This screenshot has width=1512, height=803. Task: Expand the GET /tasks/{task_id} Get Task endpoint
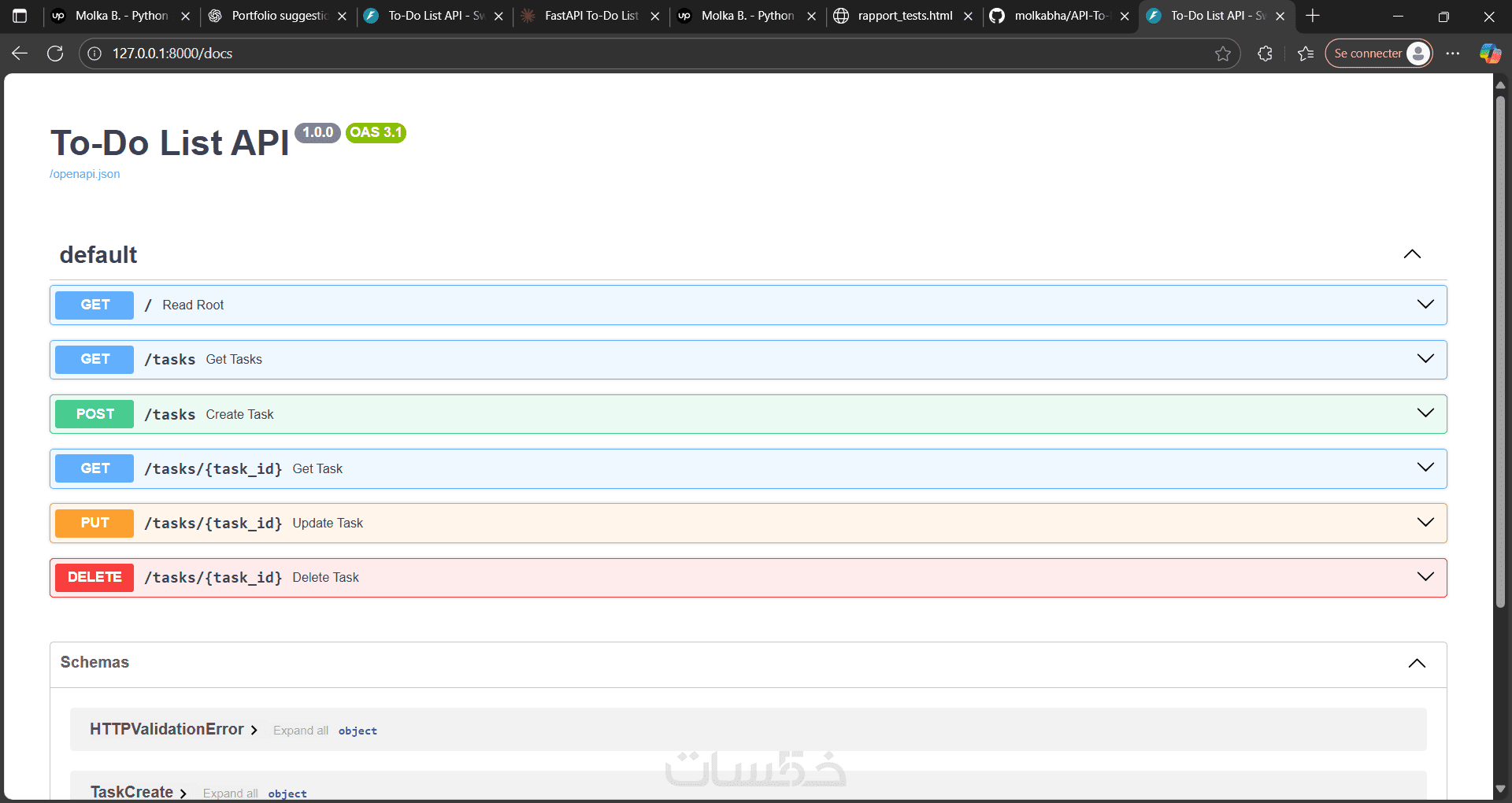1425,468
